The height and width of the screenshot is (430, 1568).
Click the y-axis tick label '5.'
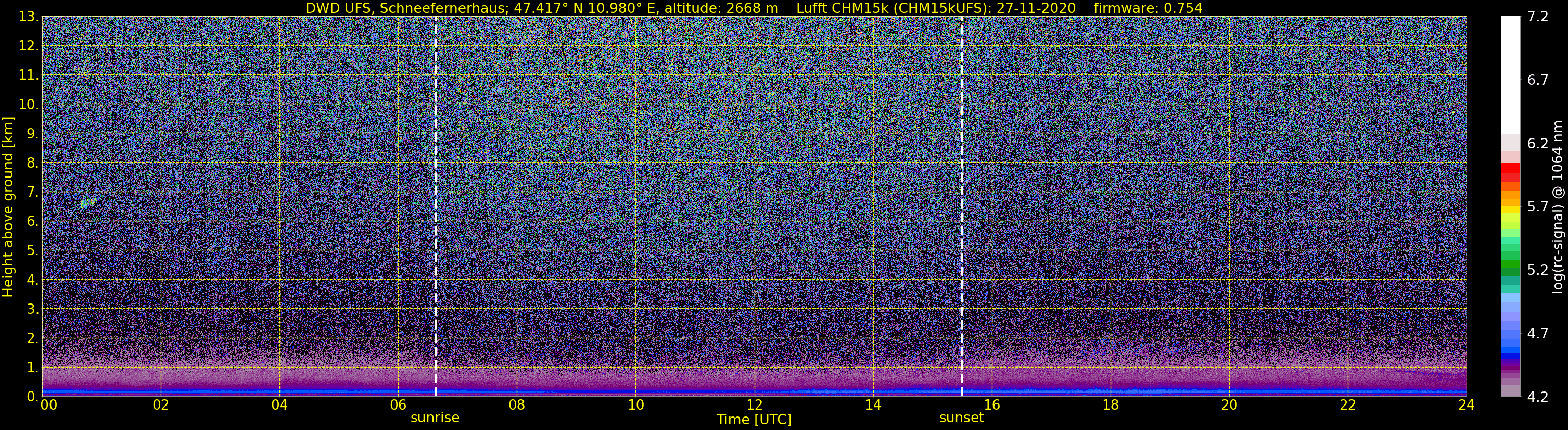33,251
